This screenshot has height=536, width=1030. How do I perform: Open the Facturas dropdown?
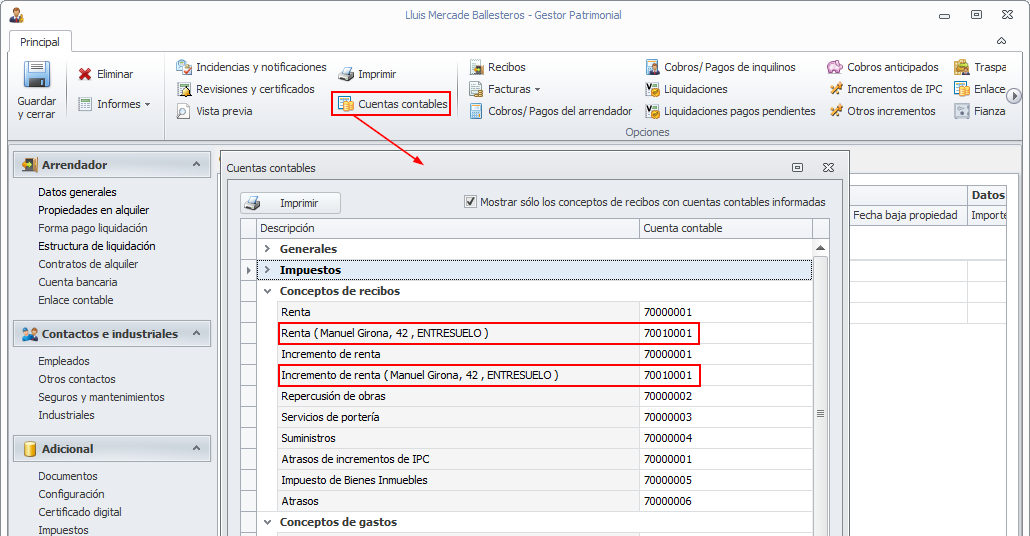point(504,89)
